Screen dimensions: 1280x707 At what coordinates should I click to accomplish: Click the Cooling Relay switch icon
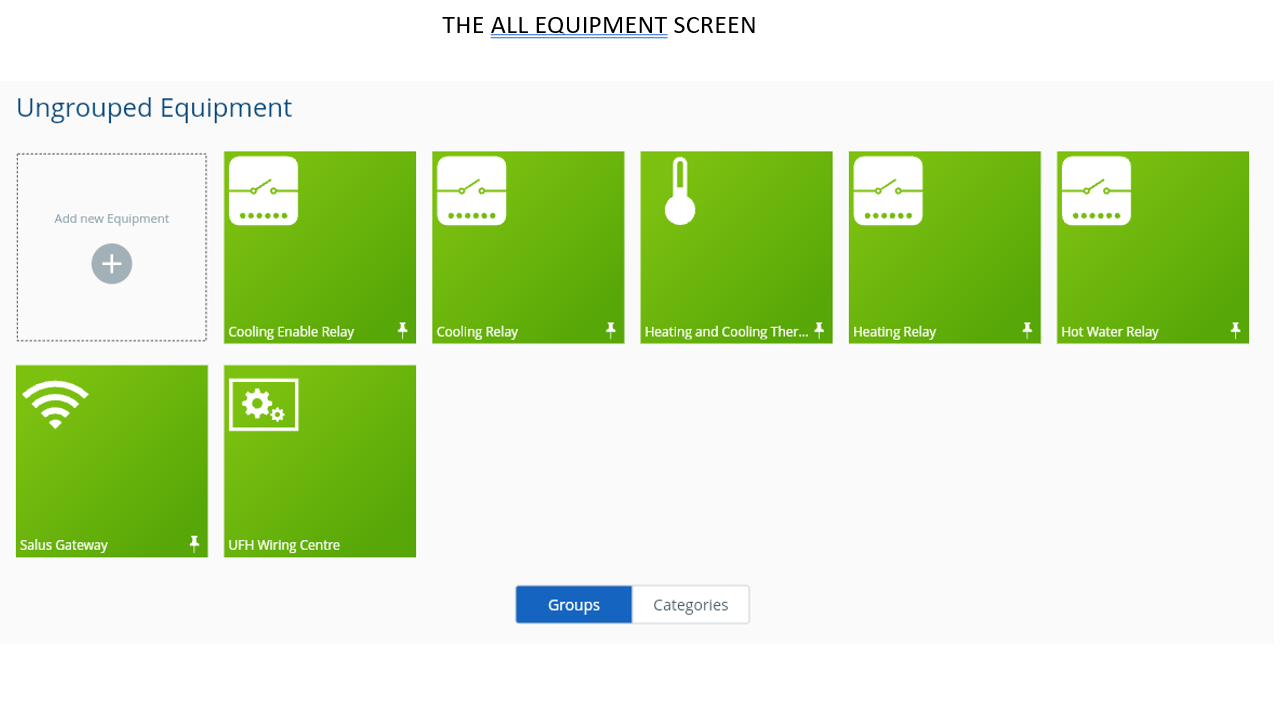tap(471, 191)
